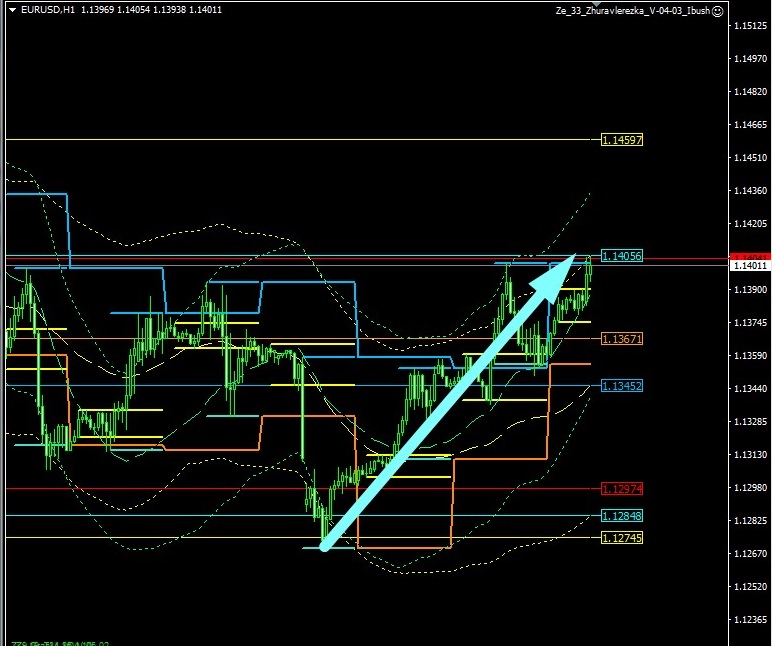Screen dimensions: 772x646
Task: Click 1.15125 on the price scale
Action: [750, 25]
